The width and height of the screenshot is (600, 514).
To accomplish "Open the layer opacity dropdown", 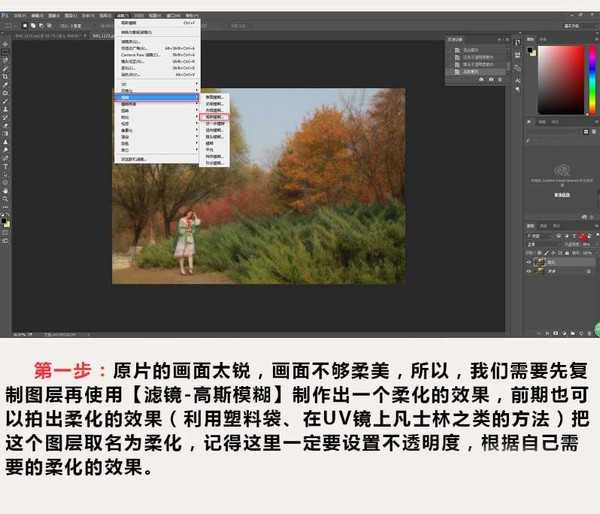I will click(x=585, y=244).
